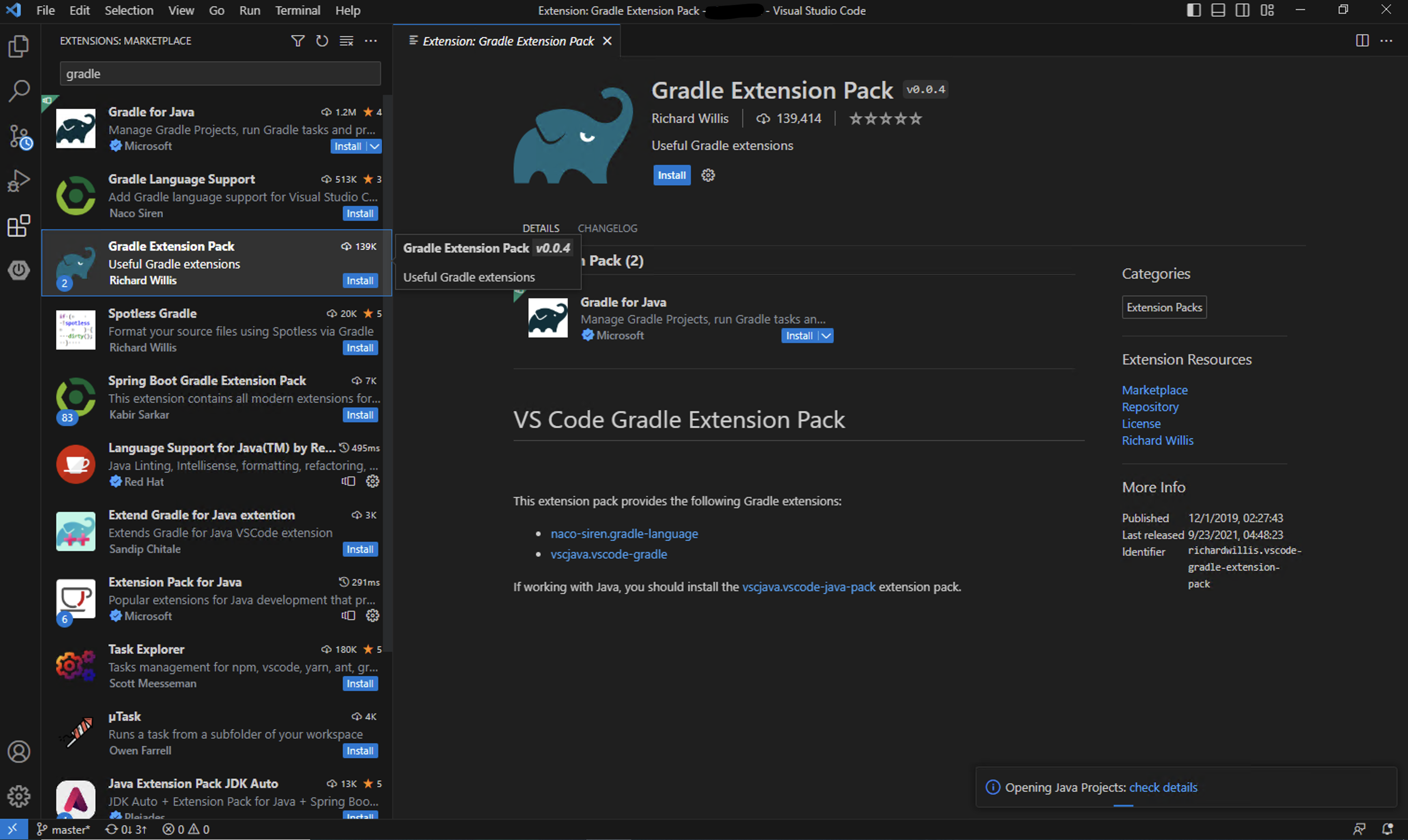Image resolution: width=1408 pixels, height=840 pixels.
Task: Open the Extensions view icon
Action: 19,226
